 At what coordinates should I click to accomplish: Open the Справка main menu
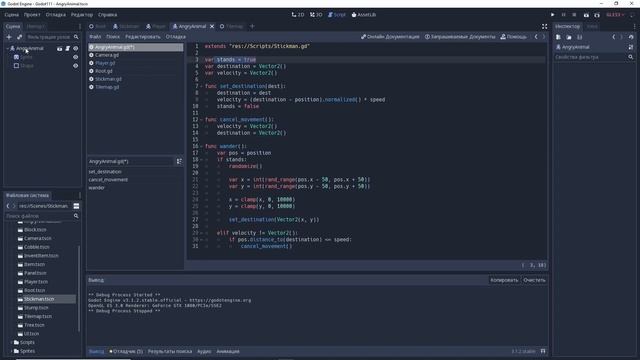[107, 15]
